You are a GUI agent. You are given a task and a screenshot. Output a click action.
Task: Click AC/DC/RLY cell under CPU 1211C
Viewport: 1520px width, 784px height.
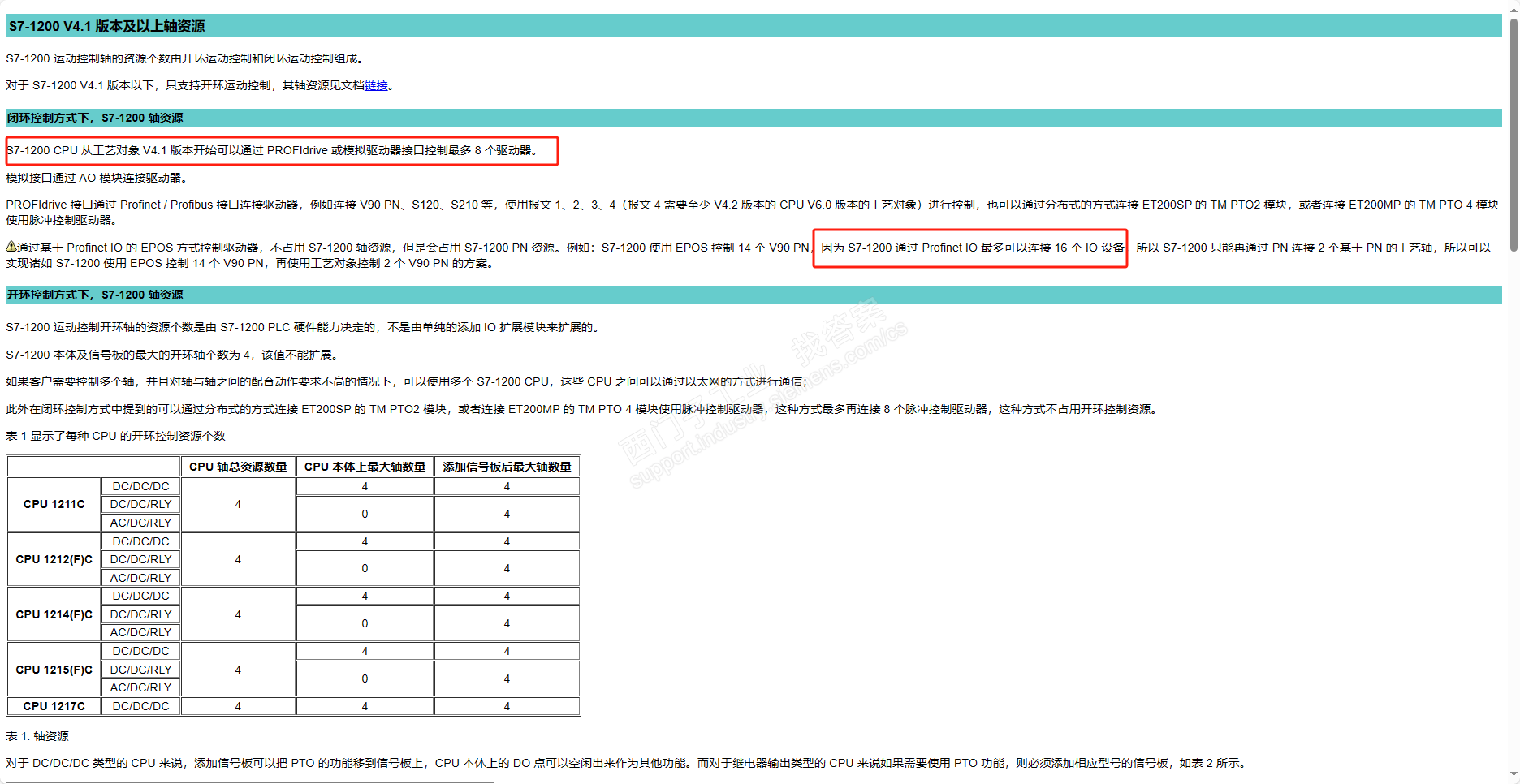click(x=141, y=523)
